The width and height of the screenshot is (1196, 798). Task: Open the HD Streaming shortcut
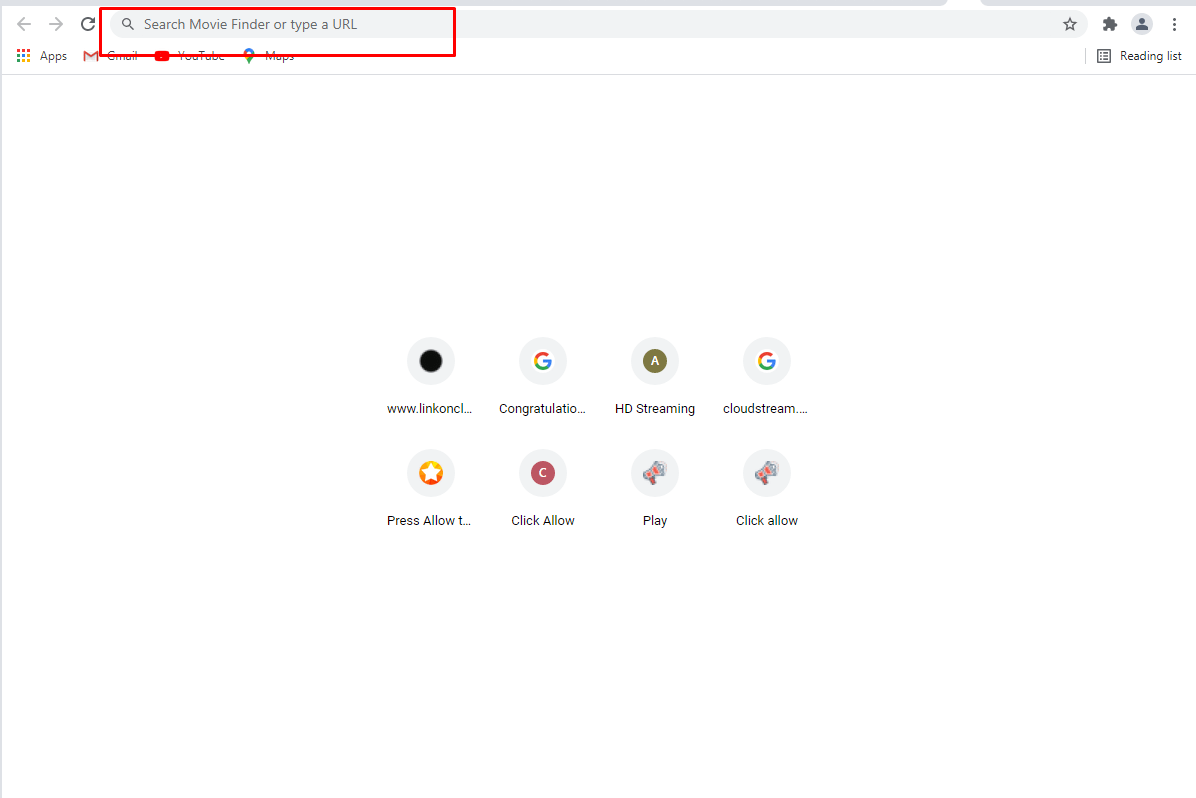(x=654, y=375)
